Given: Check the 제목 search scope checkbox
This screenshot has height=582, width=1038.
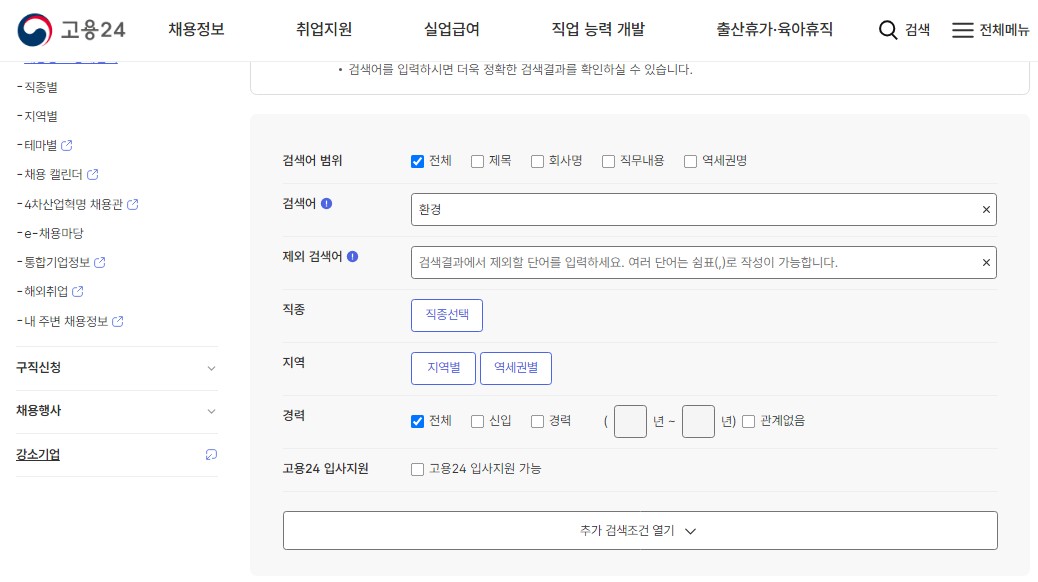Looking at the screenshot, I should pos(477,160).
